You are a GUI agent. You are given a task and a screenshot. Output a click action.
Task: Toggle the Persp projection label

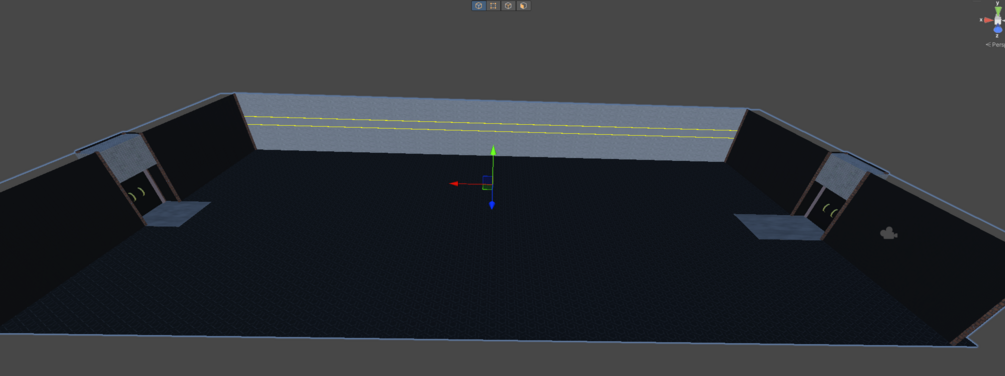995,45
